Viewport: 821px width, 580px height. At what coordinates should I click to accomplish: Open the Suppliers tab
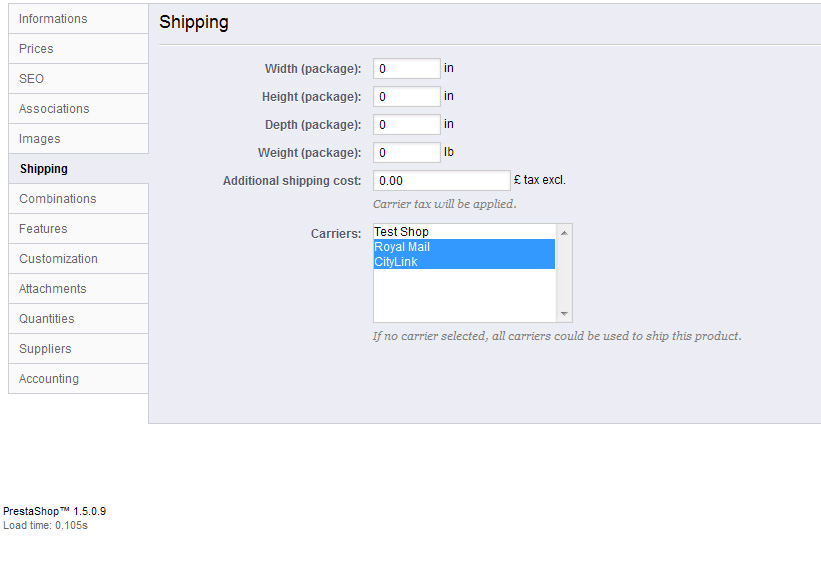click(79, 349)
